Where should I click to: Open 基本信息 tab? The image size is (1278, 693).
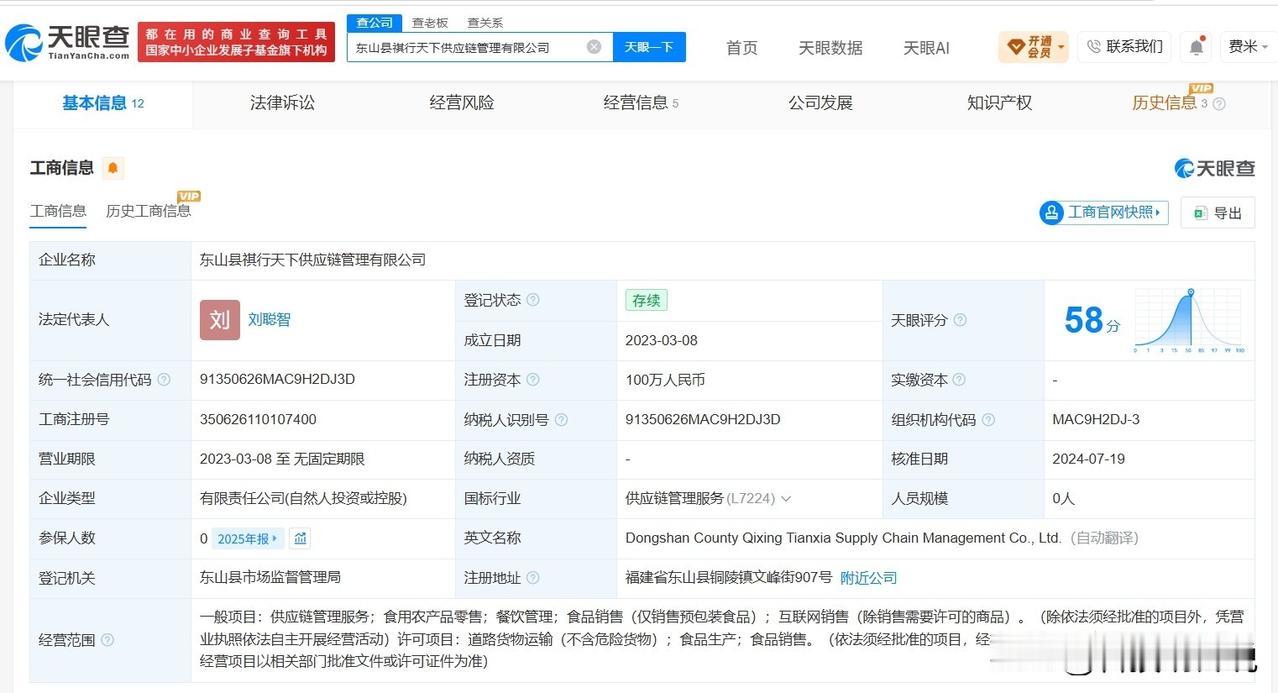point(103,103)
